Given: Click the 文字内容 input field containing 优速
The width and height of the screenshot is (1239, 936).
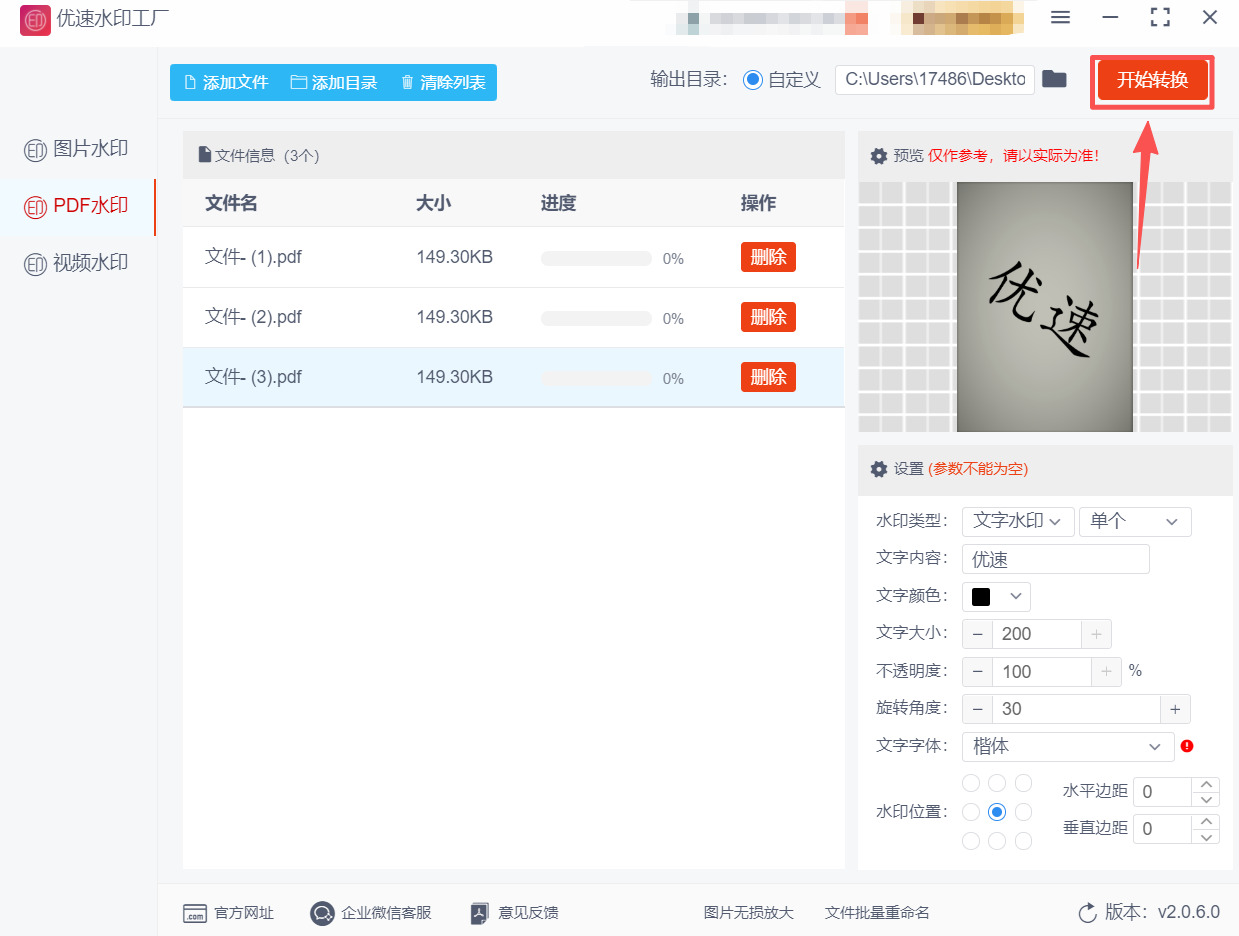Looking at the screenshot, I should pyautogui.click(x=1056, y=559).
